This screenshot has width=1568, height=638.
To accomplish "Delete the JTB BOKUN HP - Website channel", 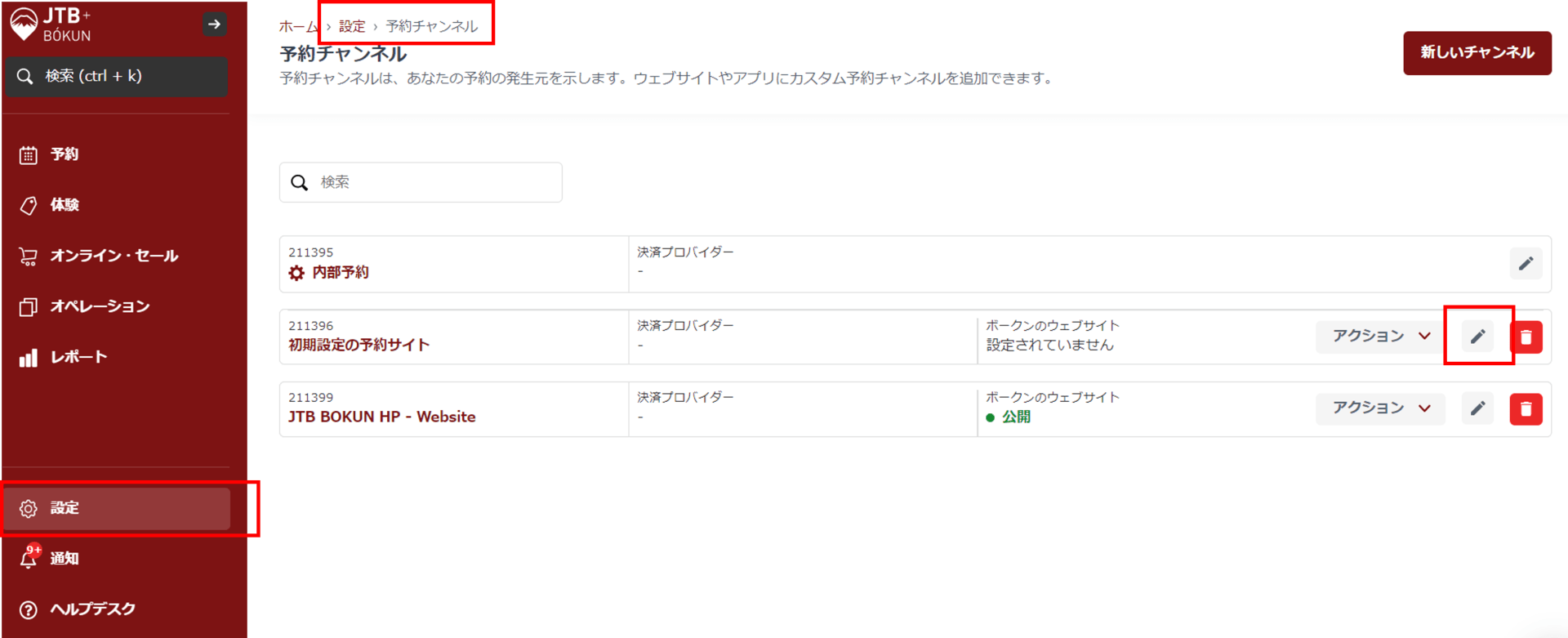I will click(1526, 408).
